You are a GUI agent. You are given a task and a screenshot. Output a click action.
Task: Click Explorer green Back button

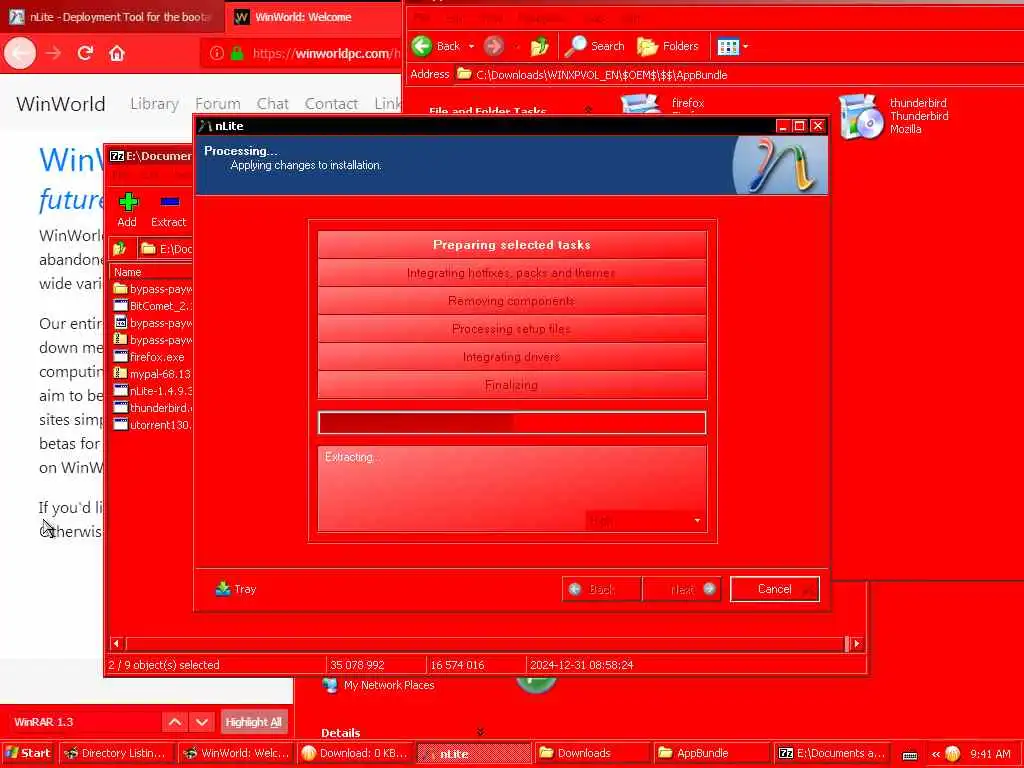tap(436, 46)
